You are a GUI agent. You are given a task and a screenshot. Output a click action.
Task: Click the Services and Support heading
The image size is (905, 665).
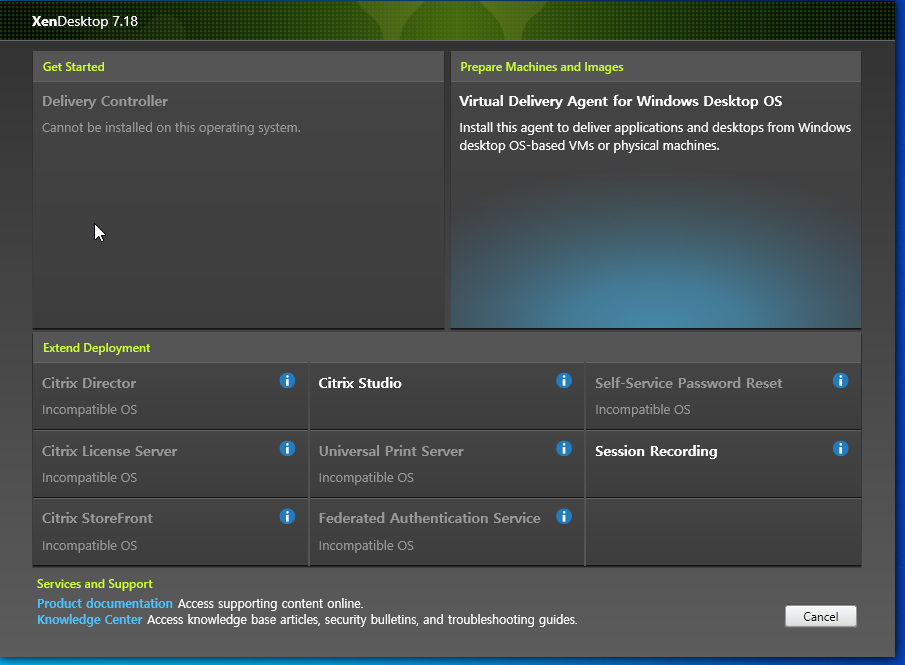pyautogui.click(x=95, y=584)
